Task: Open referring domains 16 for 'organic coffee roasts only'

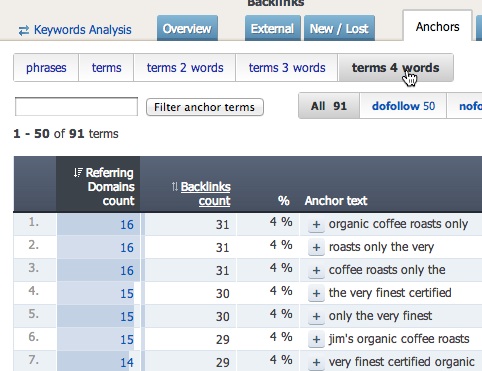Action: coord(127,225)
